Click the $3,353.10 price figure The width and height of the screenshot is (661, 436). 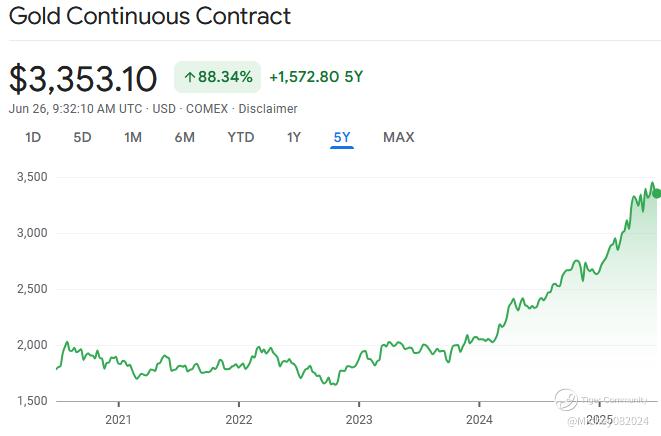[83, 79]
